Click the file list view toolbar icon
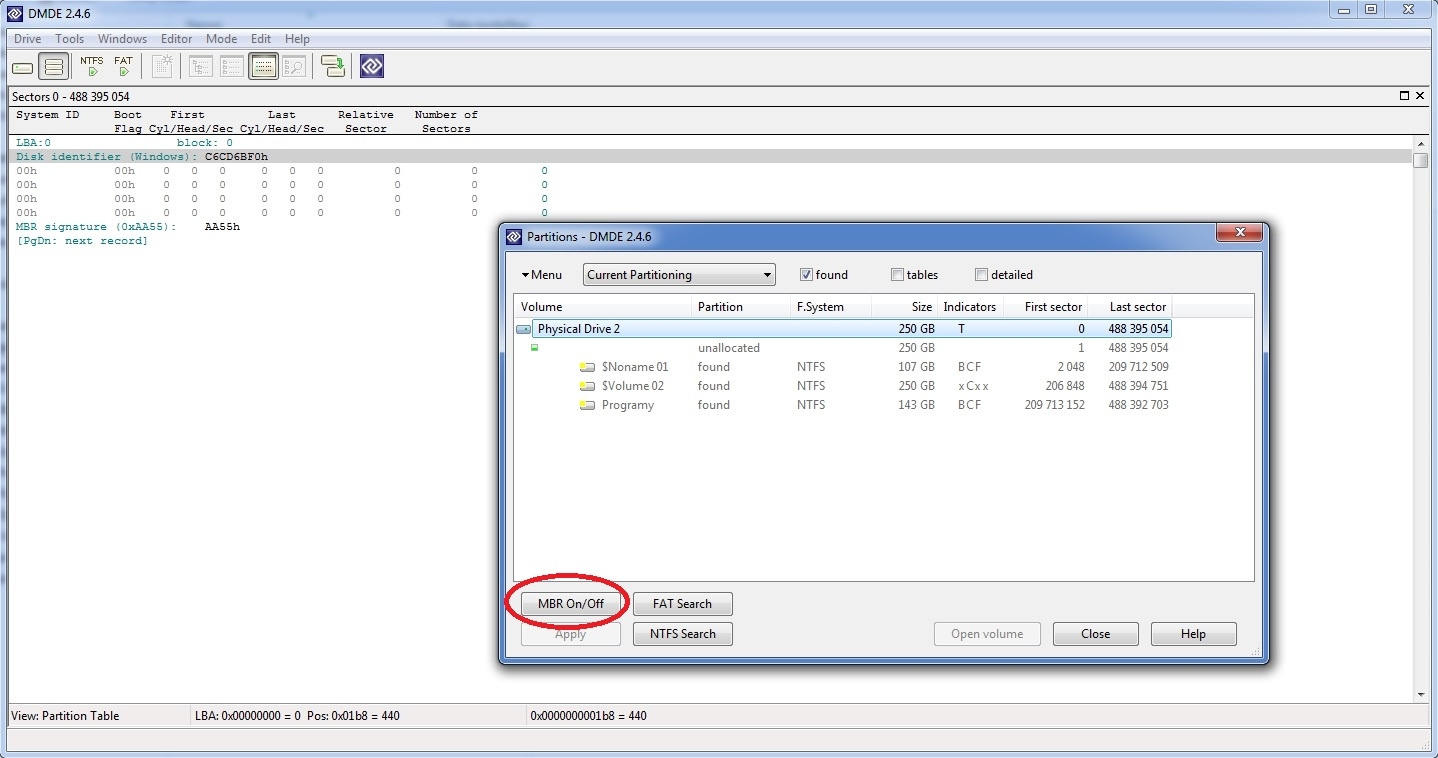This screenshot has width=1438, height=758. point(232,67)
